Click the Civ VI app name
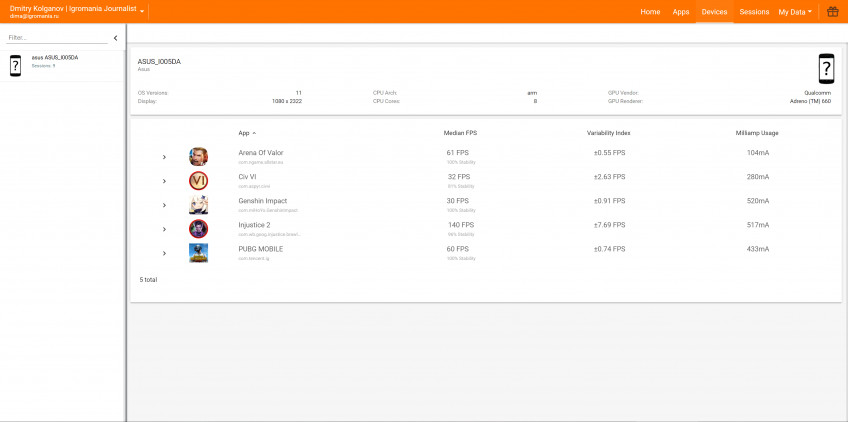Viewport: 848px width, 422px height. pos(247,177)
